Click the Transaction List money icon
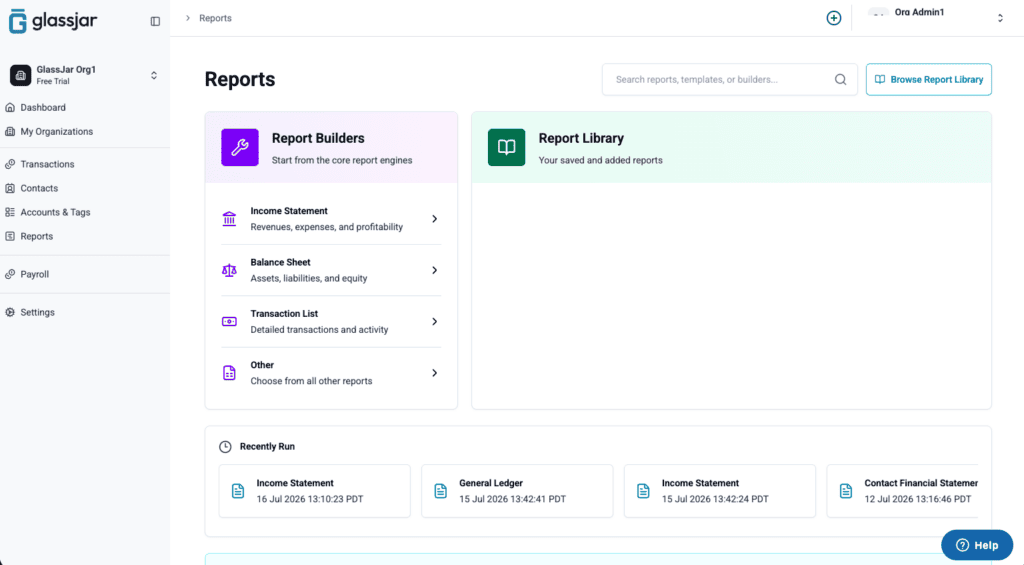Image resolution: width=1024 pixels, height=565 pixels. (x=229, y=321)
